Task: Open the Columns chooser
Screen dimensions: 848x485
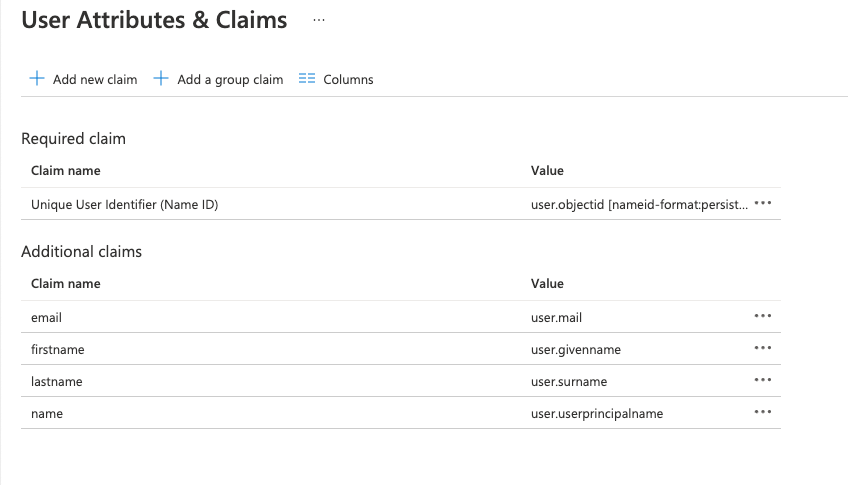Action: pos(348,80)
